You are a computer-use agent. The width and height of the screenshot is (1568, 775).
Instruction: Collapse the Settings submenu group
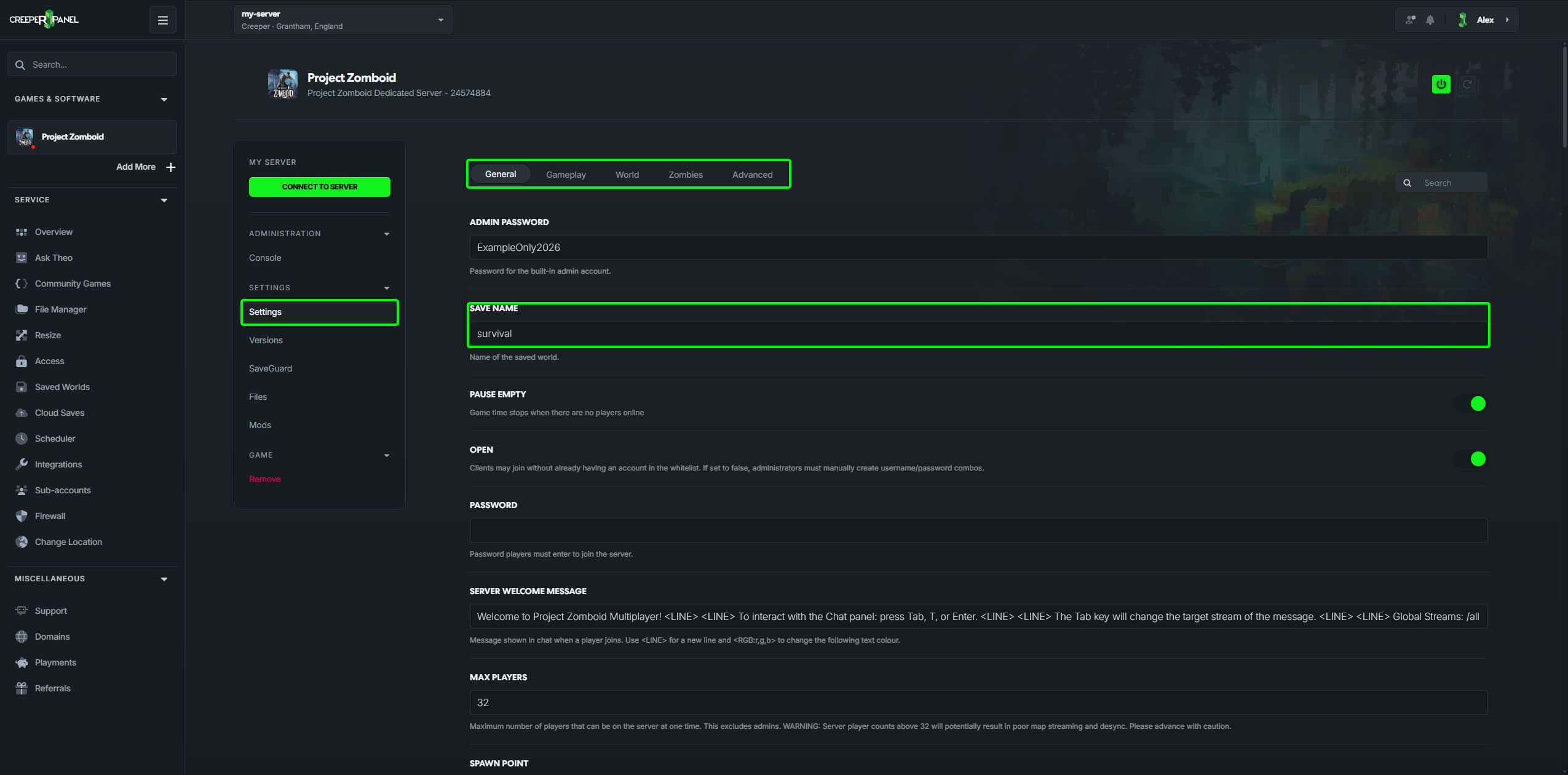[x=387, y=288]
